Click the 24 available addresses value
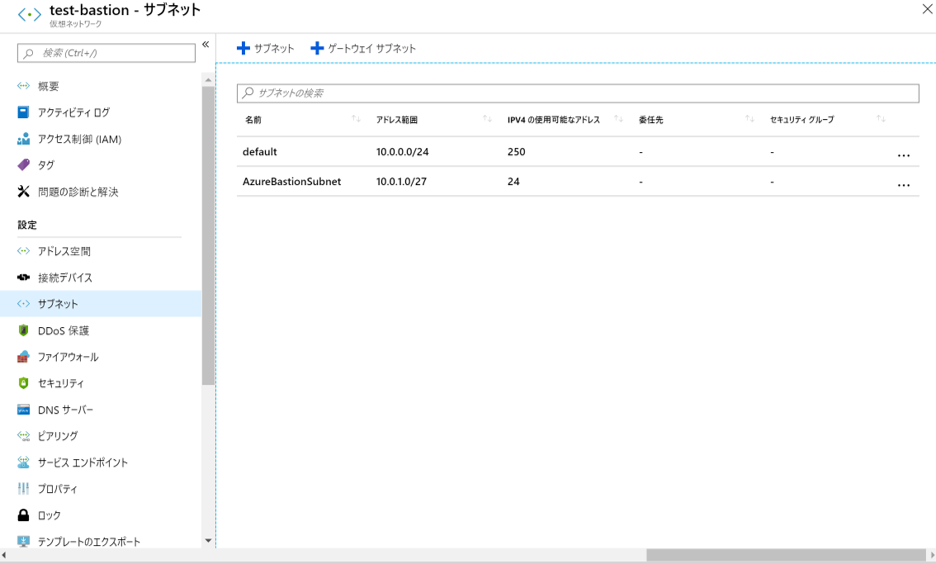 [513, 181]
